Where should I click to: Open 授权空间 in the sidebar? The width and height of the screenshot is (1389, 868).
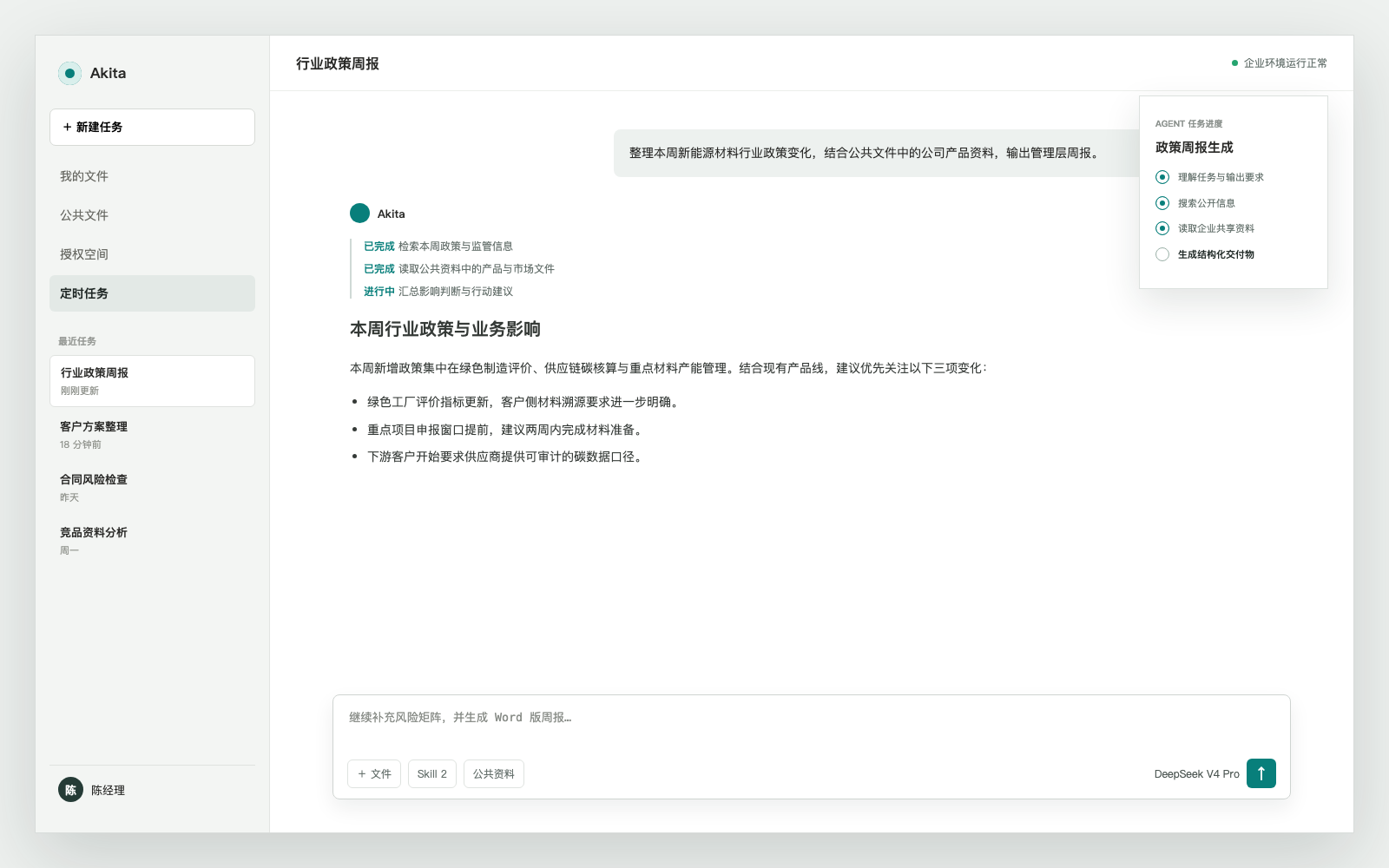[152, 254]
